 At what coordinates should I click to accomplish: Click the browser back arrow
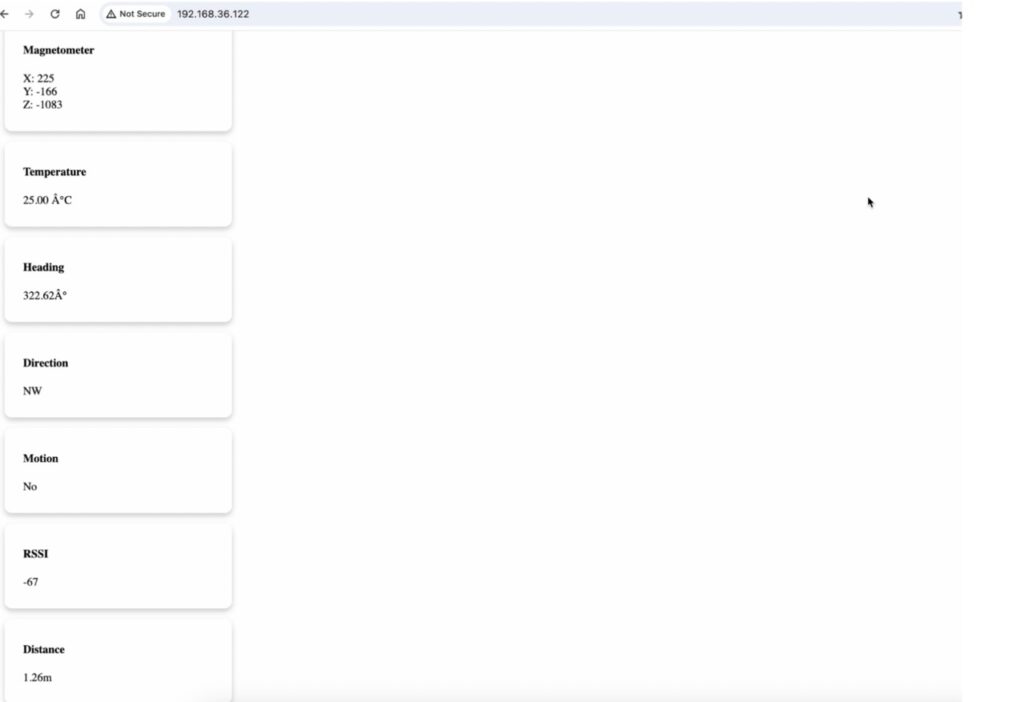tap(5, 14)
